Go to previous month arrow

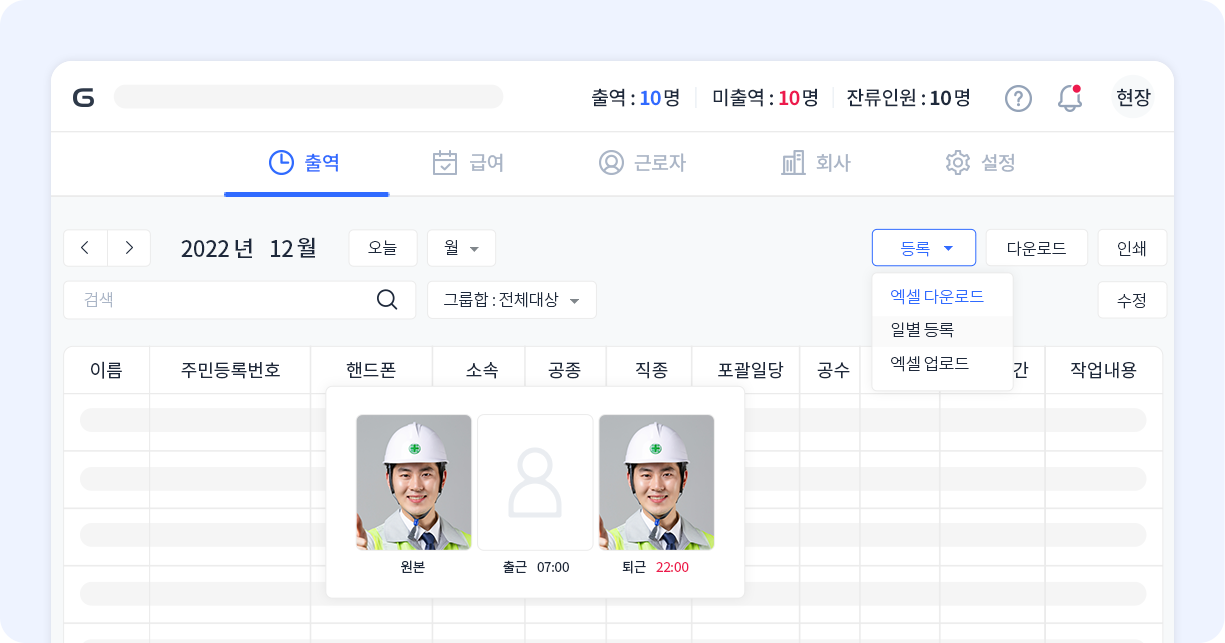(86, 248)
